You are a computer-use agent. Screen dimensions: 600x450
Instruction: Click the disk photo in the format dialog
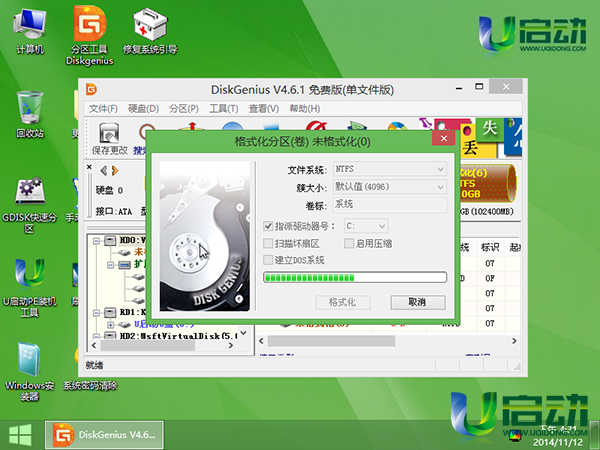click(x=205, y=236)
